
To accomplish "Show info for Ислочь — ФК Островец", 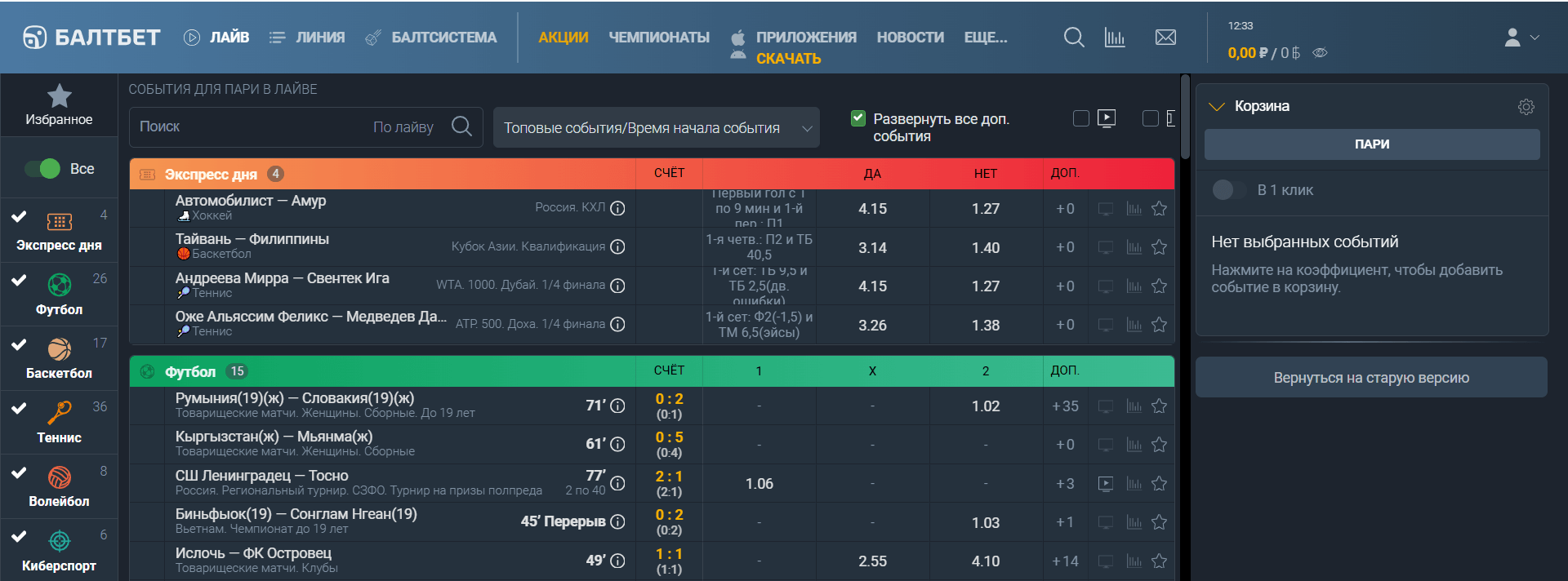I will click(x=618, y=561).
